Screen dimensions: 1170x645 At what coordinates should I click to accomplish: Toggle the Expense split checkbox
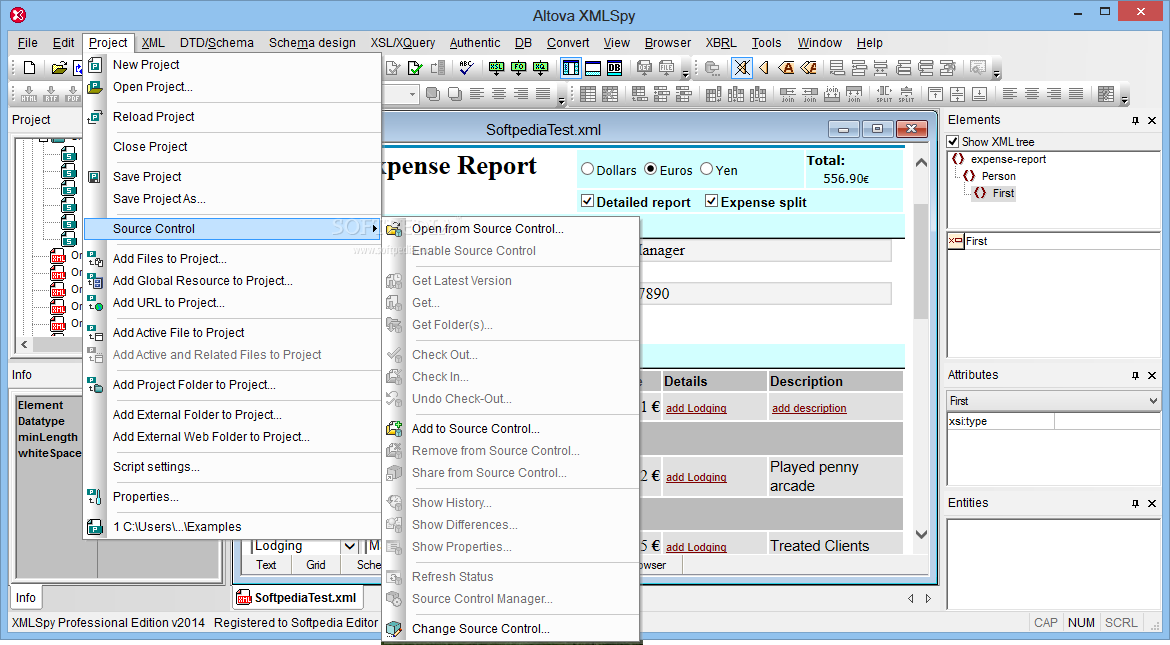tap(711, 201)
